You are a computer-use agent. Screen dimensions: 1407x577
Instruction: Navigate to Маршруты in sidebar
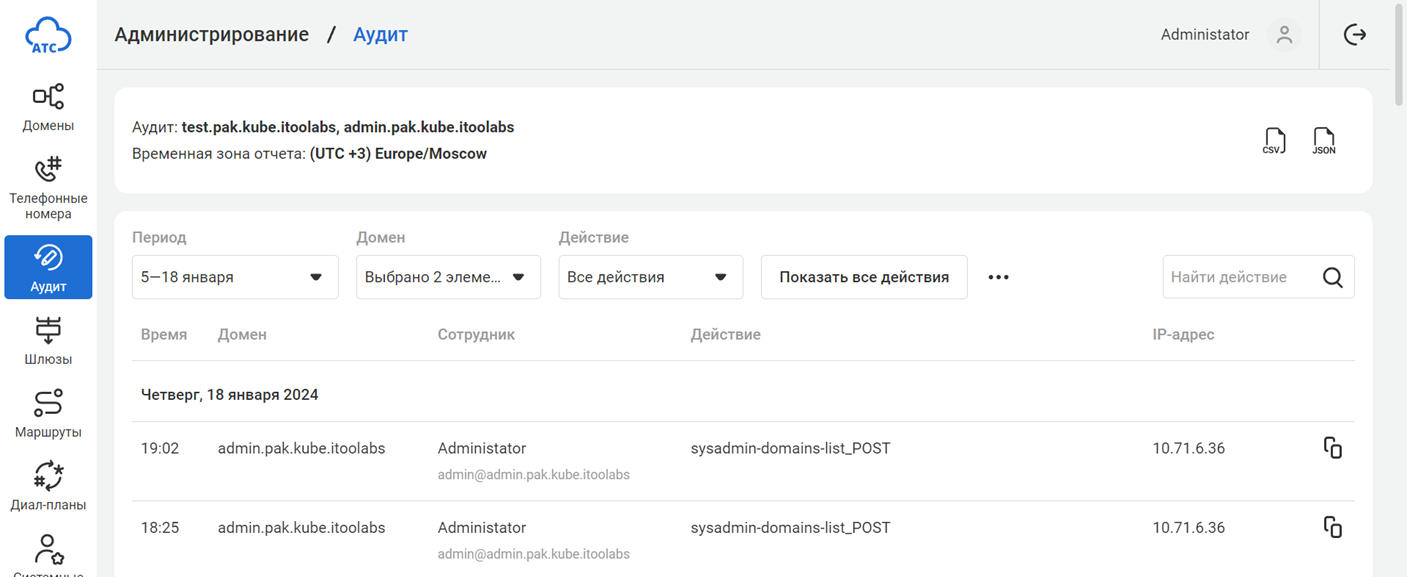(48, 414)
